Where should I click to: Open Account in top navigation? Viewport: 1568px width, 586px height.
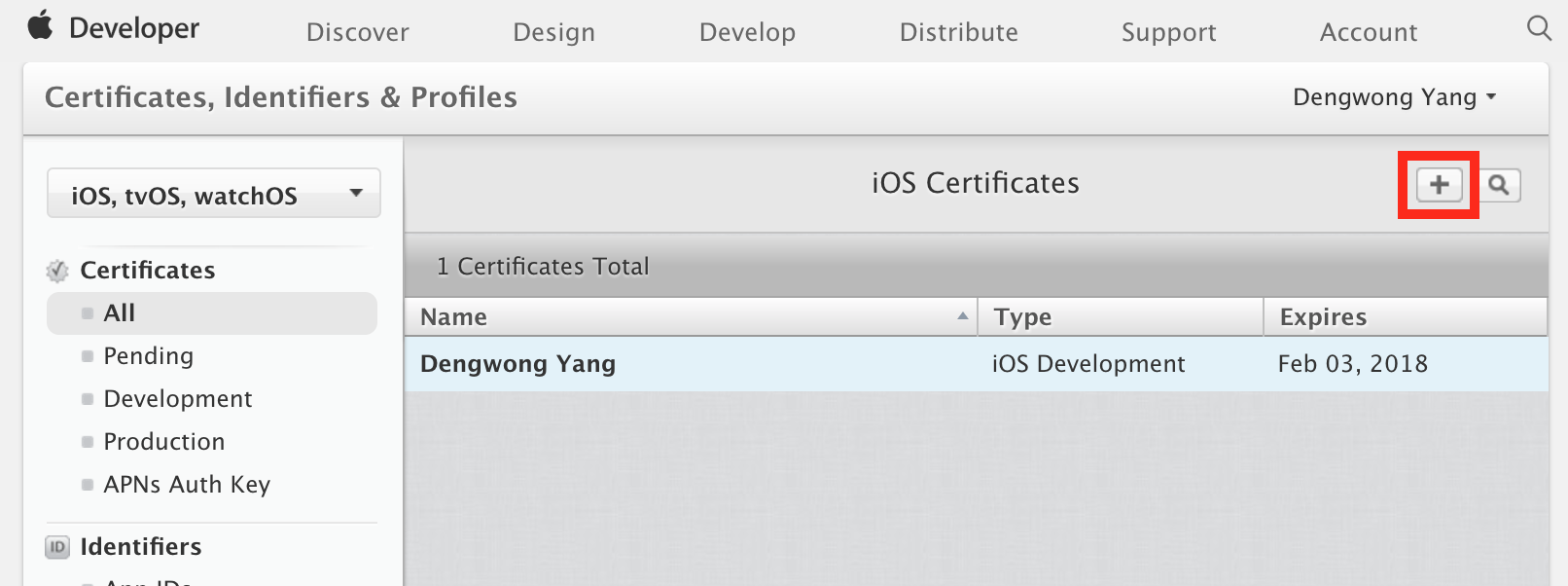pos(1369,32)
